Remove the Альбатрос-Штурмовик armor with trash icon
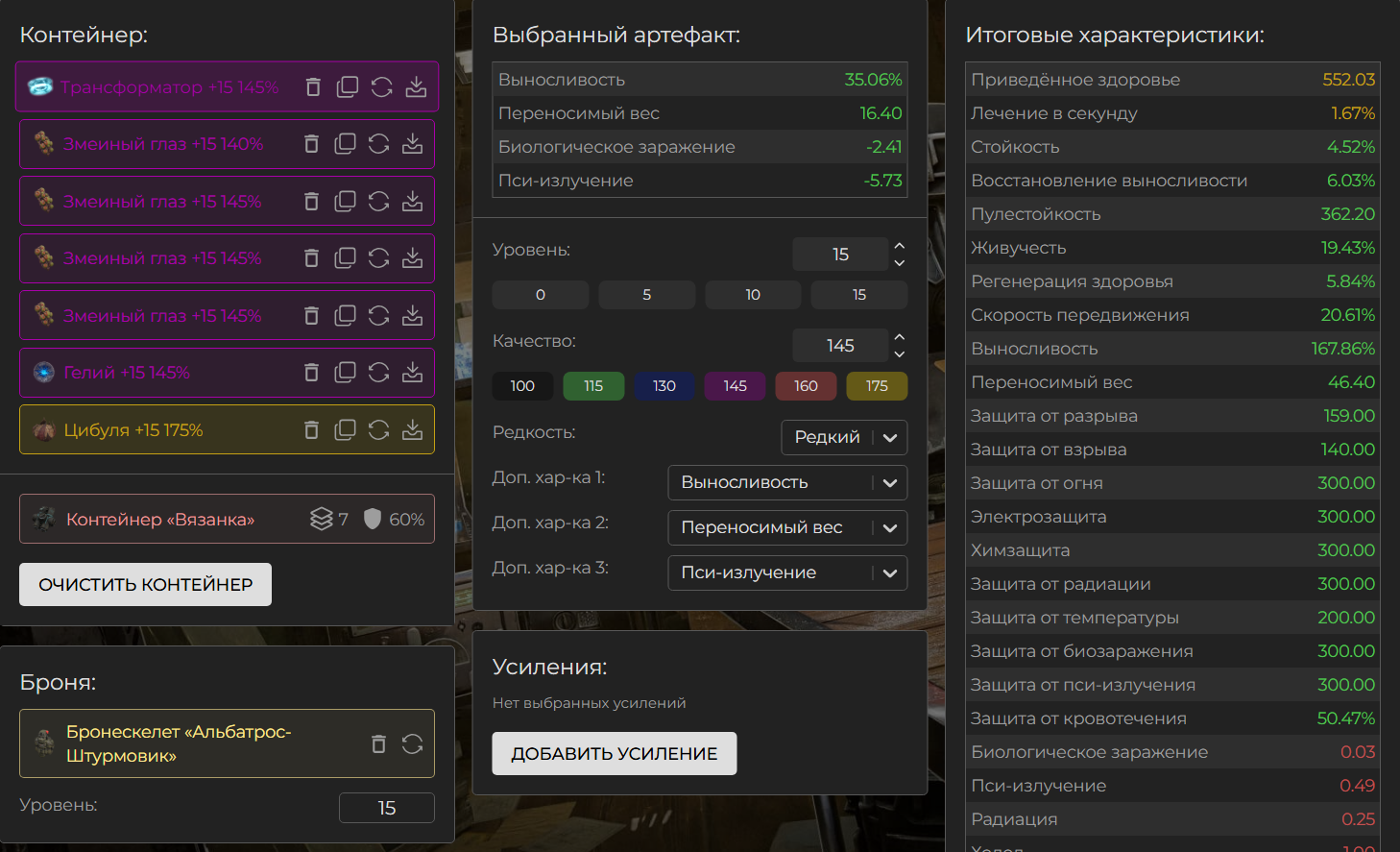Image resolution: width=1400 pixels, height=852 pixels. (378, 743)
